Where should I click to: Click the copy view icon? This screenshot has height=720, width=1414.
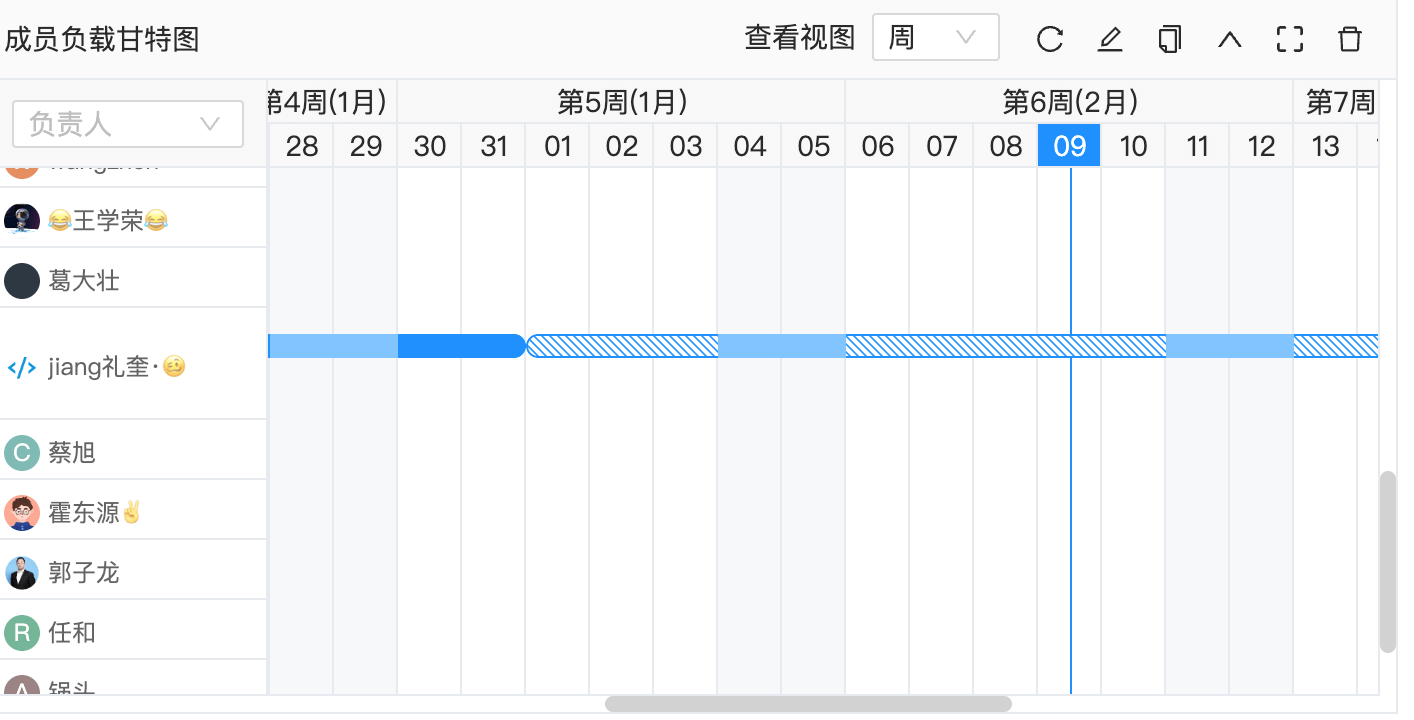[1169, 38]
